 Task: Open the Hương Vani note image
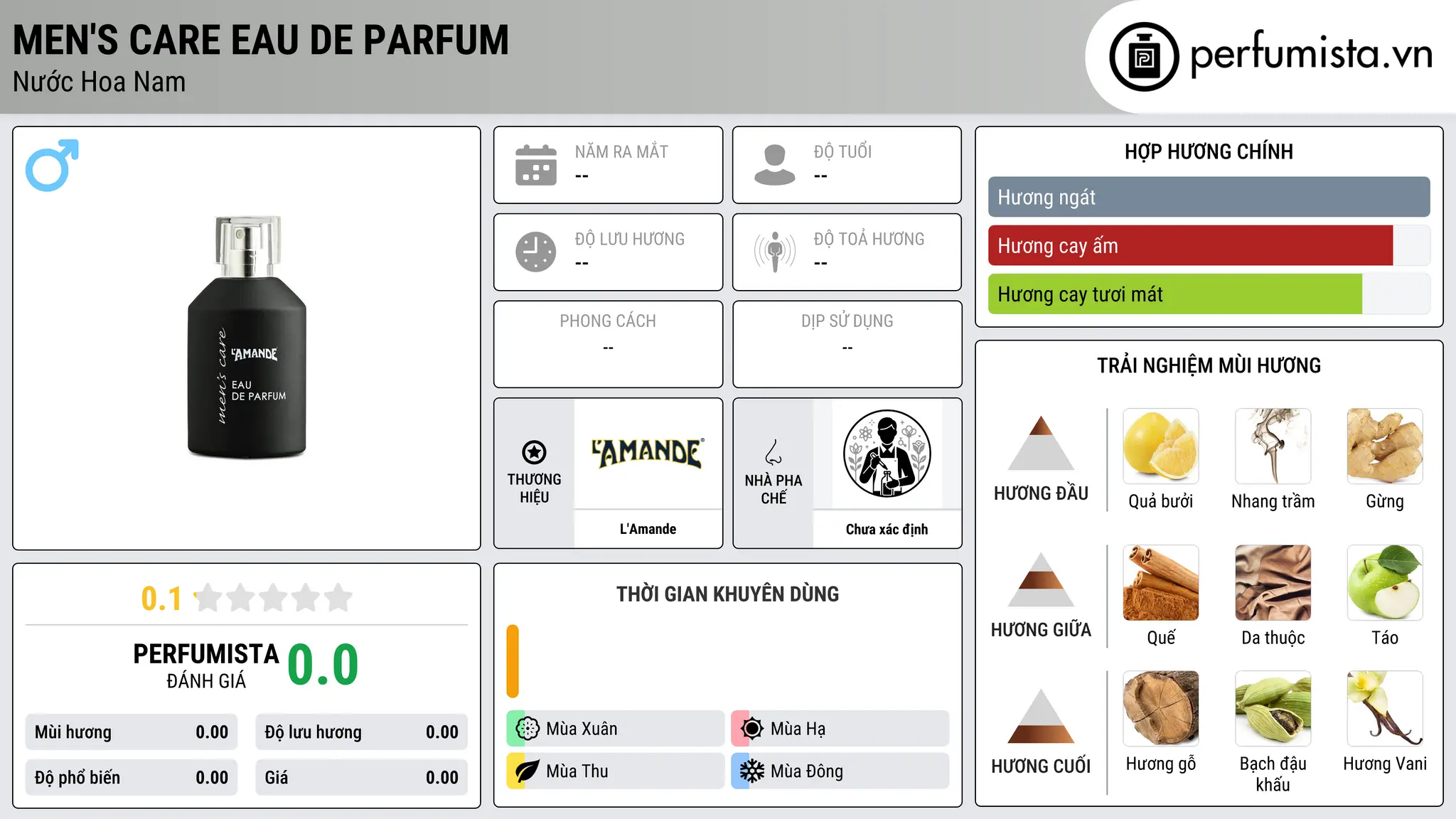[1385, 709]
